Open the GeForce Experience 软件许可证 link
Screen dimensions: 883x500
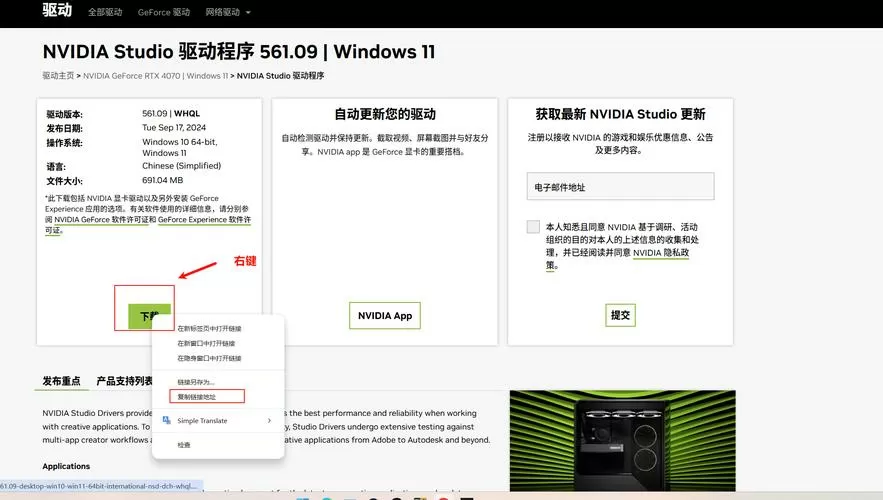point(148,225)
